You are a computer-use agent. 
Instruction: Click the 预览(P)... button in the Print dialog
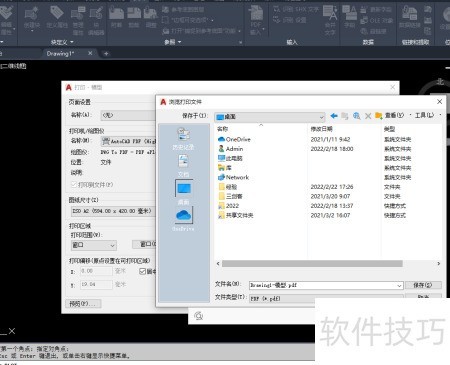coord(83,304)
